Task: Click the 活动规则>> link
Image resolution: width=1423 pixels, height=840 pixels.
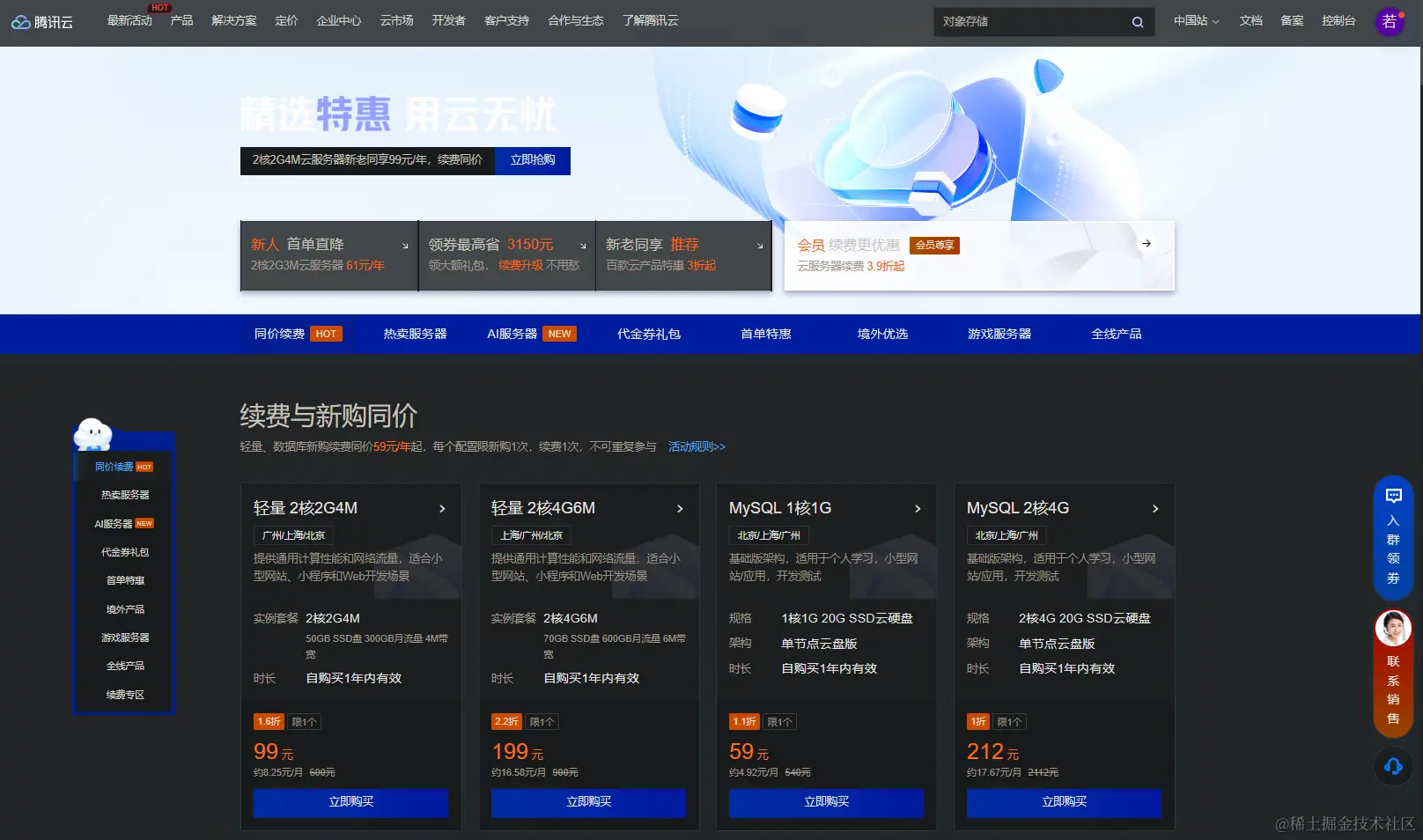Action: pos(697,447)
